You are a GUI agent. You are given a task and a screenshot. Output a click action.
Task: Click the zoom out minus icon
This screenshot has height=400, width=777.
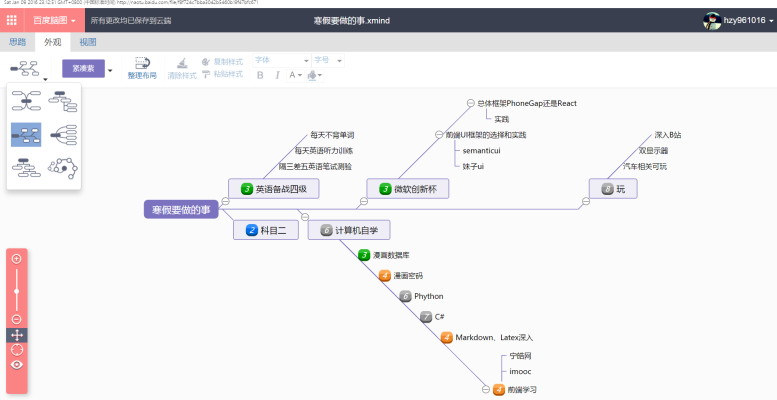point(17,319)
